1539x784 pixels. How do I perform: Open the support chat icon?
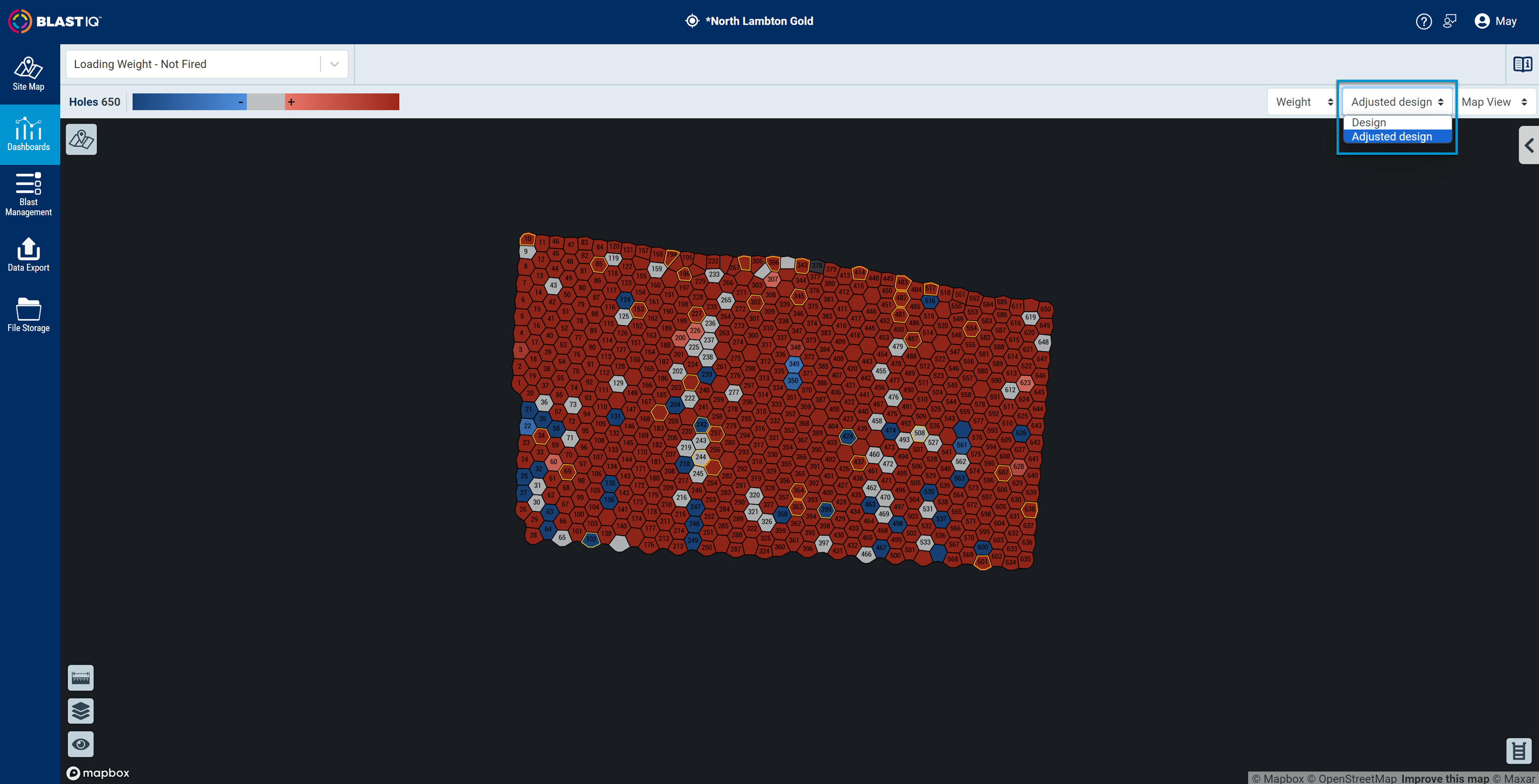pyautogui.click(x=1449, y=22)
